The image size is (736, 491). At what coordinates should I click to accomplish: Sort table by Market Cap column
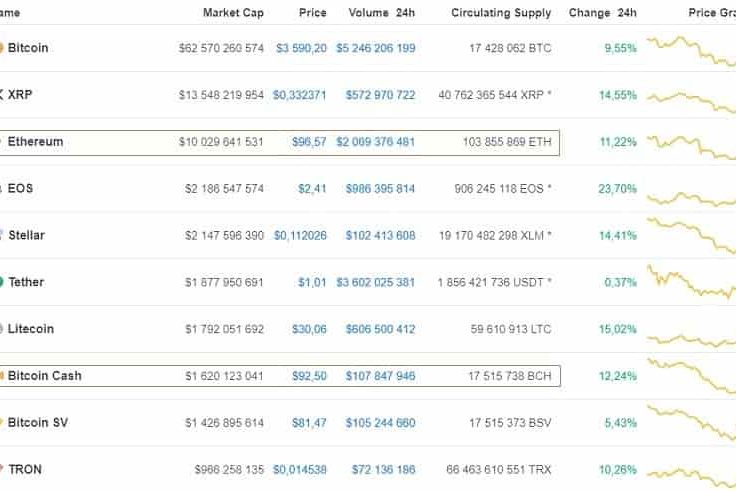click(x=233, y=13)
